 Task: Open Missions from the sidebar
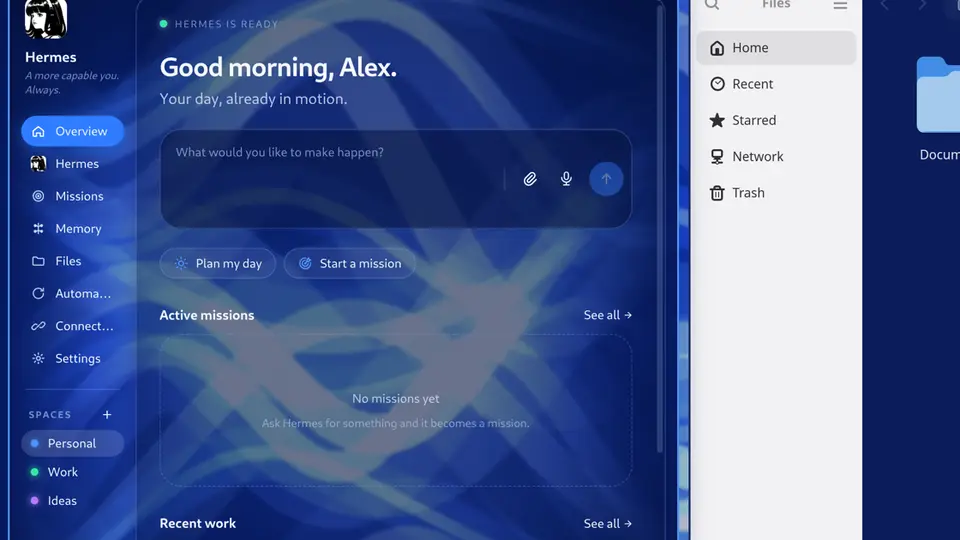(x=72, y=196)
